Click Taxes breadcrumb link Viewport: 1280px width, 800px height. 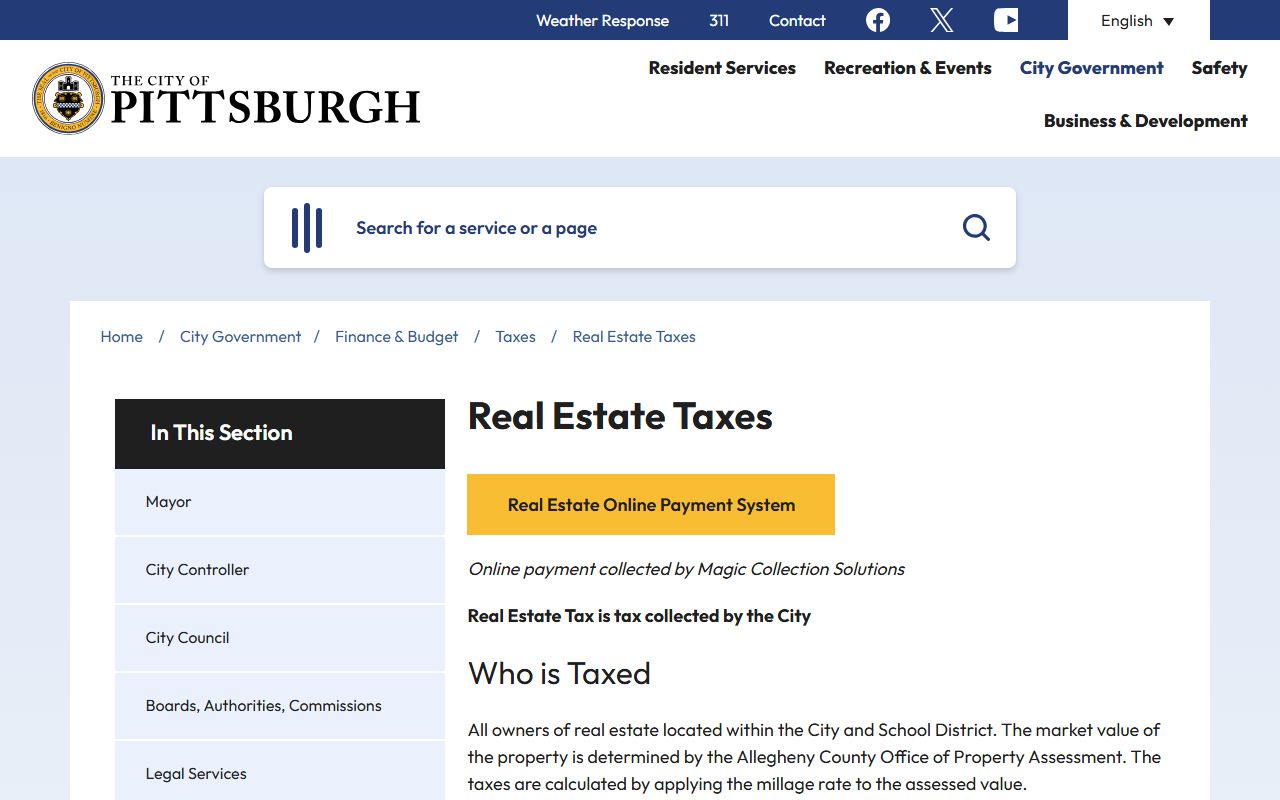coord(516,337)
